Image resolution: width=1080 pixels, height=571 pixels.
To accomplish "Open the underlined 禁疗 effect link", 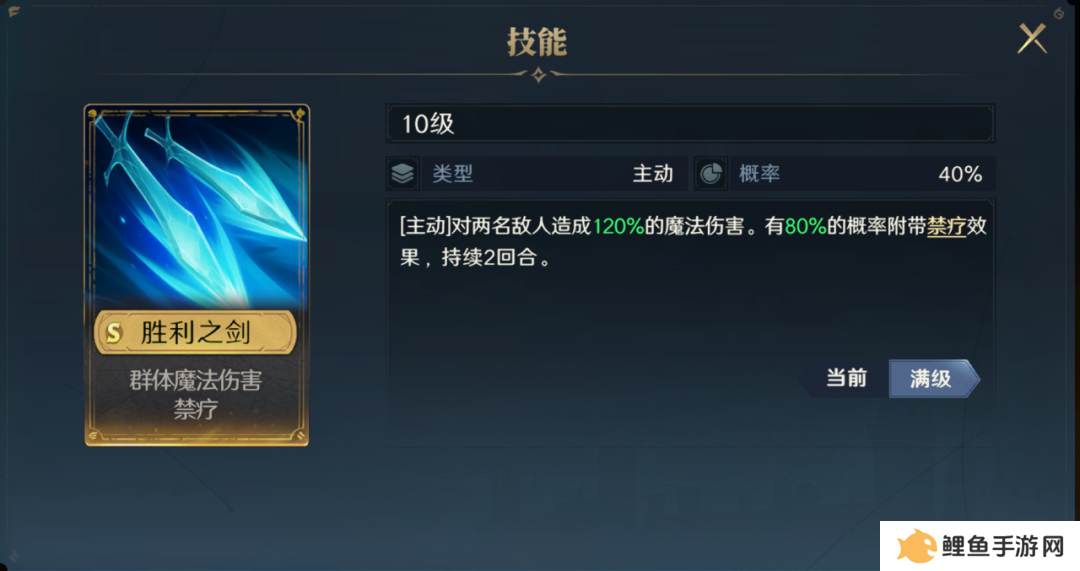I will click(946, 226).
